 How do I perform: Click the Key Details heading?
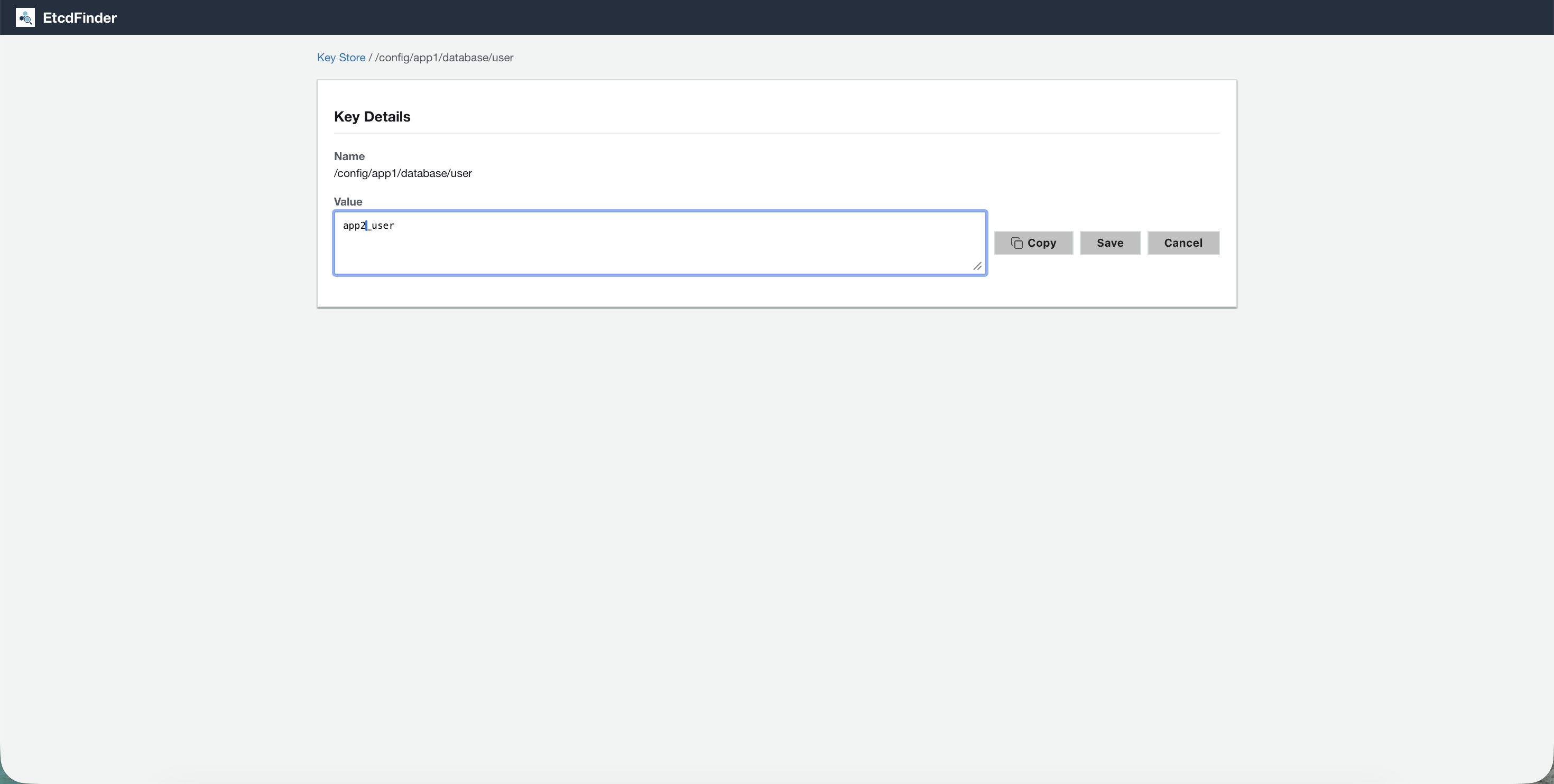372,116
